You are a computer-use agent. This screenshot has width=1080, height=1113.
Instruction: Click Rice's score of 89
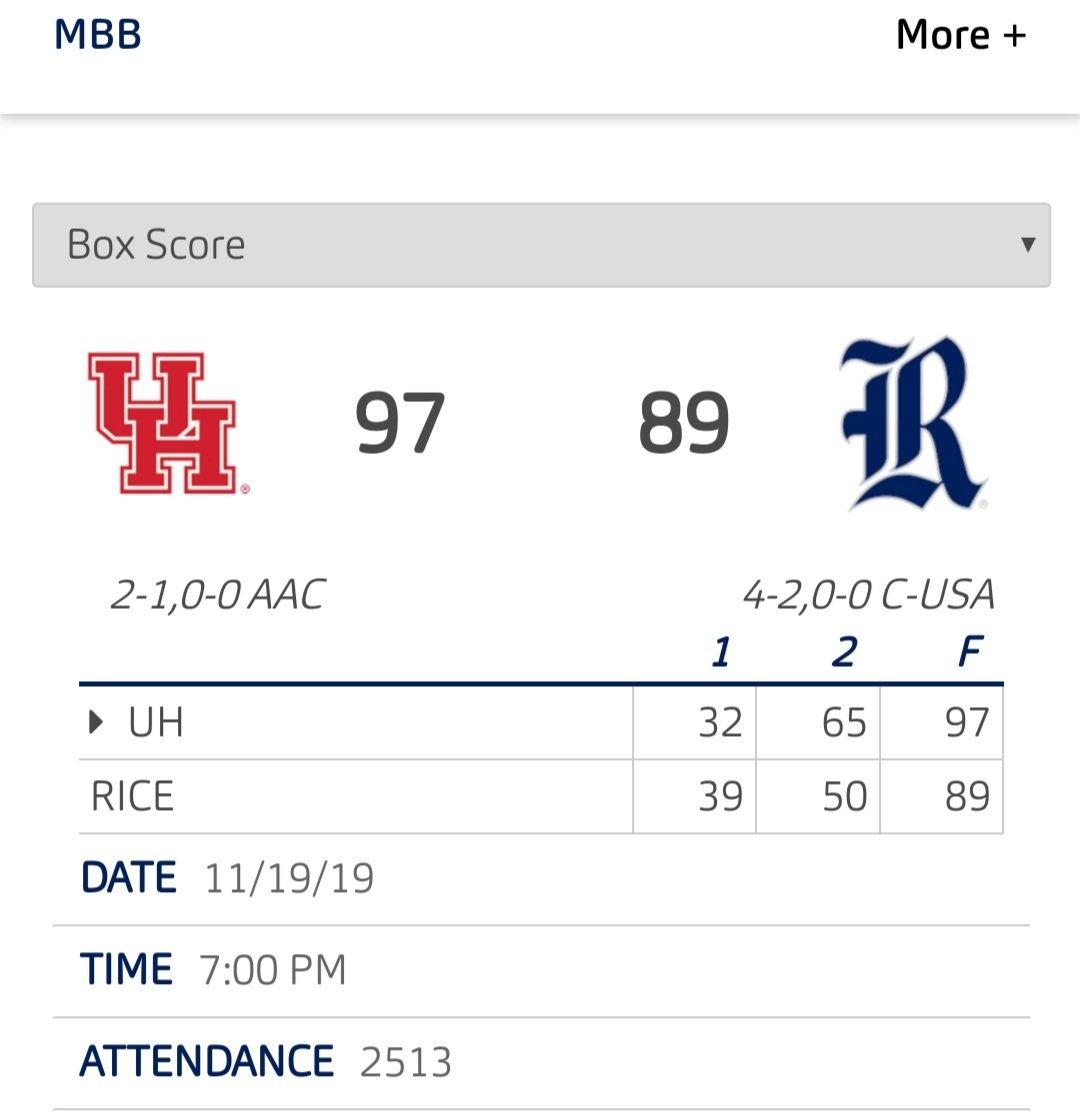pyautogui.click(x=684, y=423)
